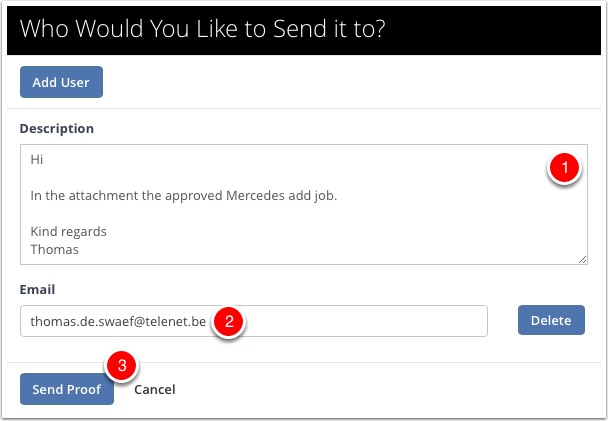Click the thomas.de.swaef@telenet.be address text
The width and height of the screenshot is (608, 421).
(118, 321)
